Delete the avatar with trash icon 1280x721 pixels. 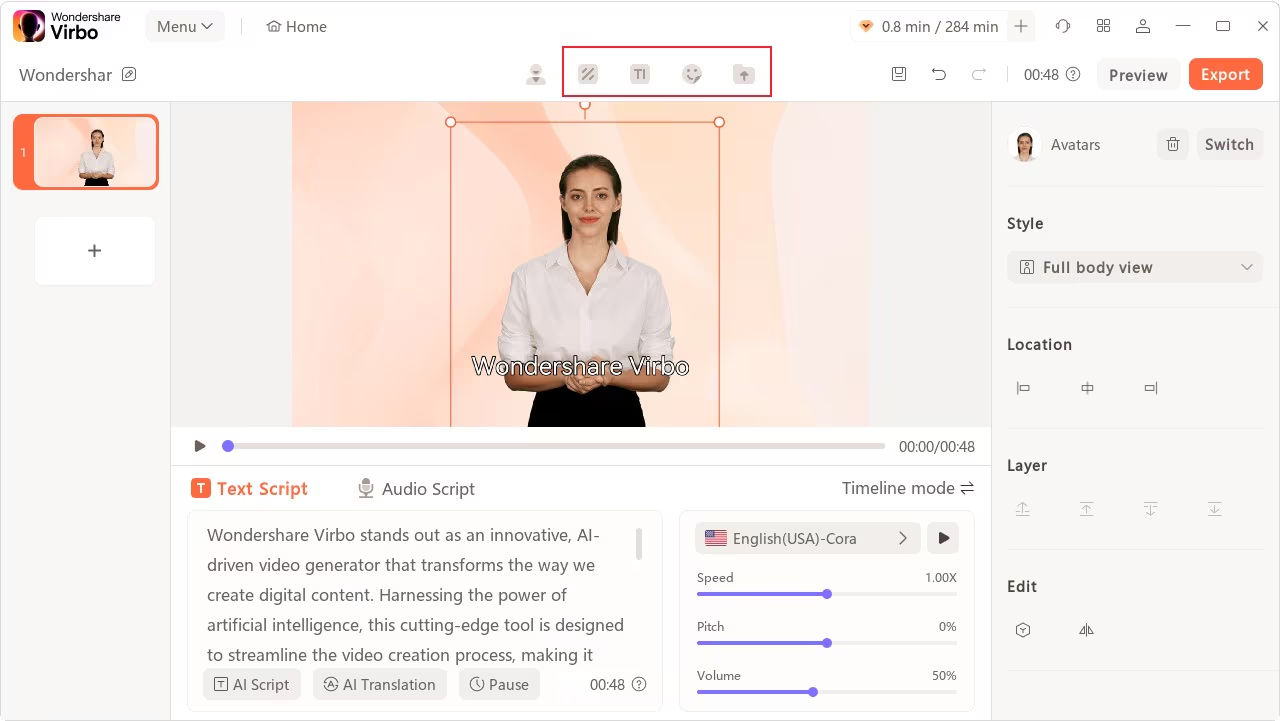[x=1173, y=144]
